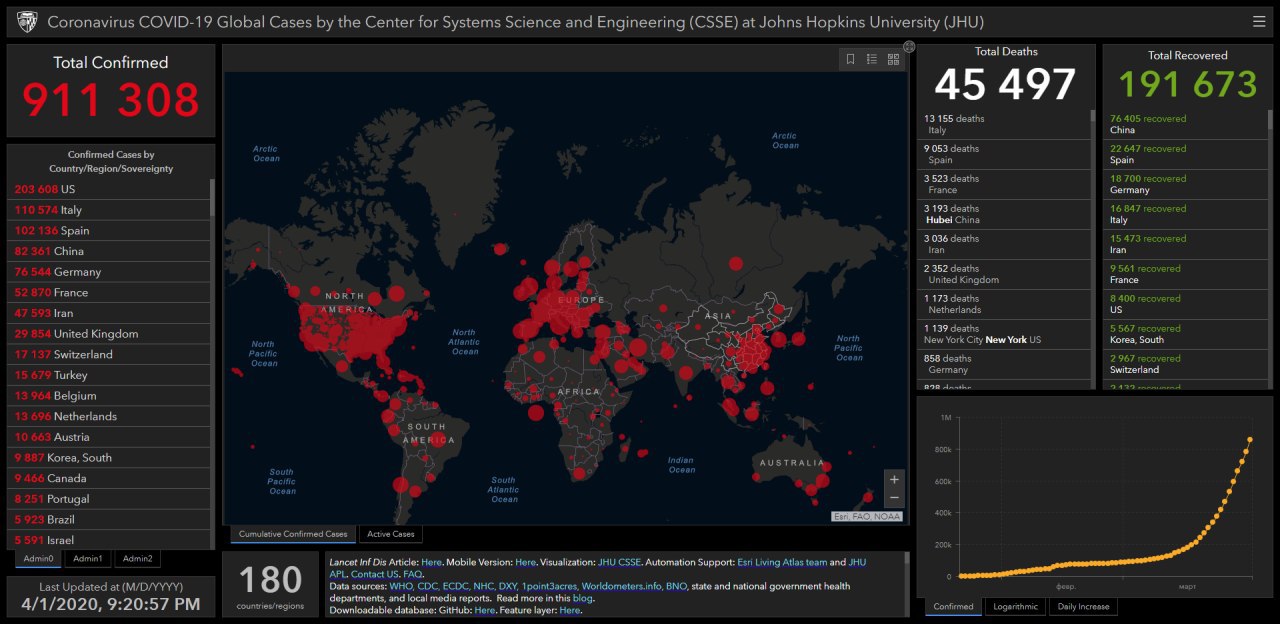1280x624 pixels.
Task: Click the 180 countries/regions counter
Action: pos(271,585)
